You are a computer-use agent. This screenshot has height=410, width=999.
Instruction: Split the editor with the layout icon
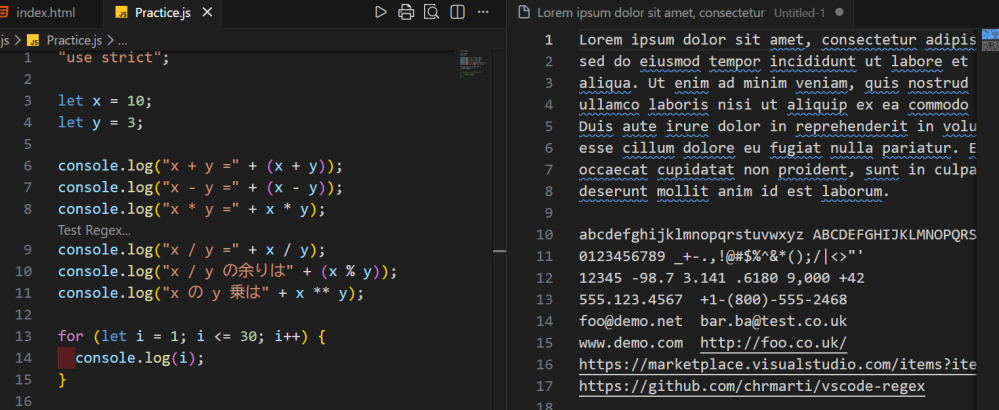pyautogui.click(x=457, y=12)
